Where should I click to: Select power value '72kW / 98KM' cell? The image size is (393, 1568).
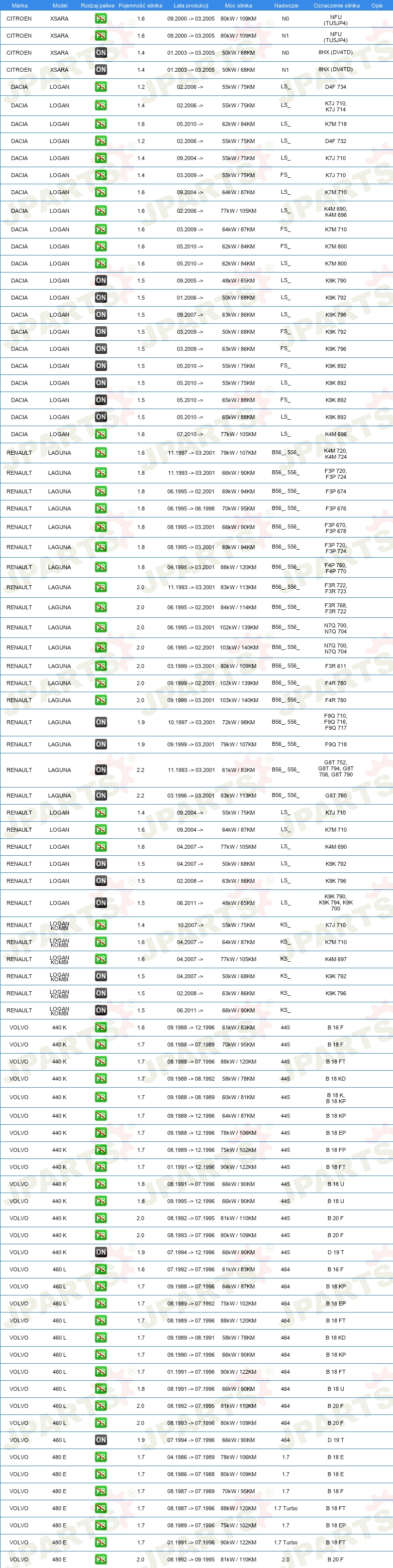coord(238,723)
